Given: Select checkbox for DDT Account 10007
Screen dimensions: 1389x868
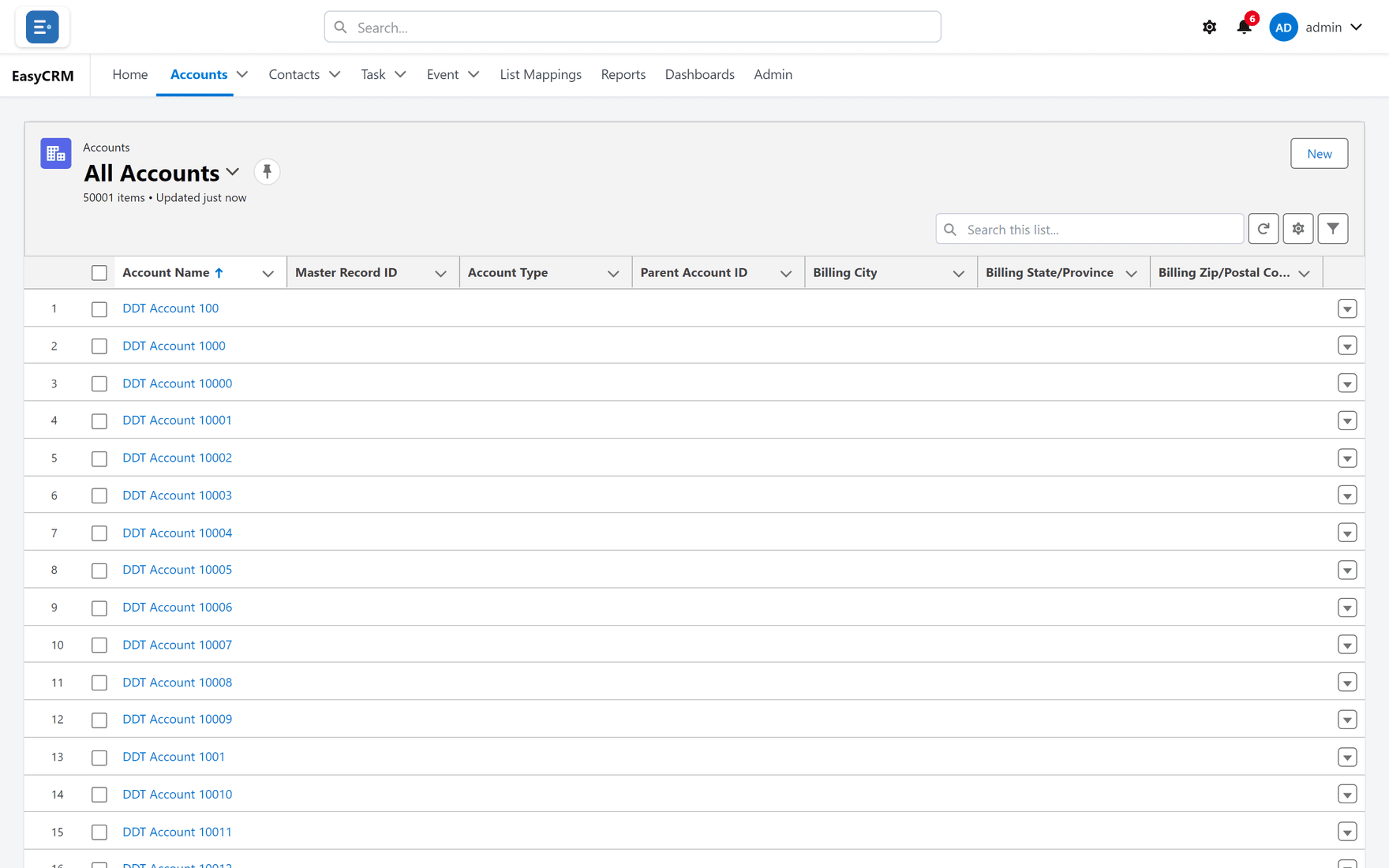Looking at the screenshot, I should [x=99, y=645].
